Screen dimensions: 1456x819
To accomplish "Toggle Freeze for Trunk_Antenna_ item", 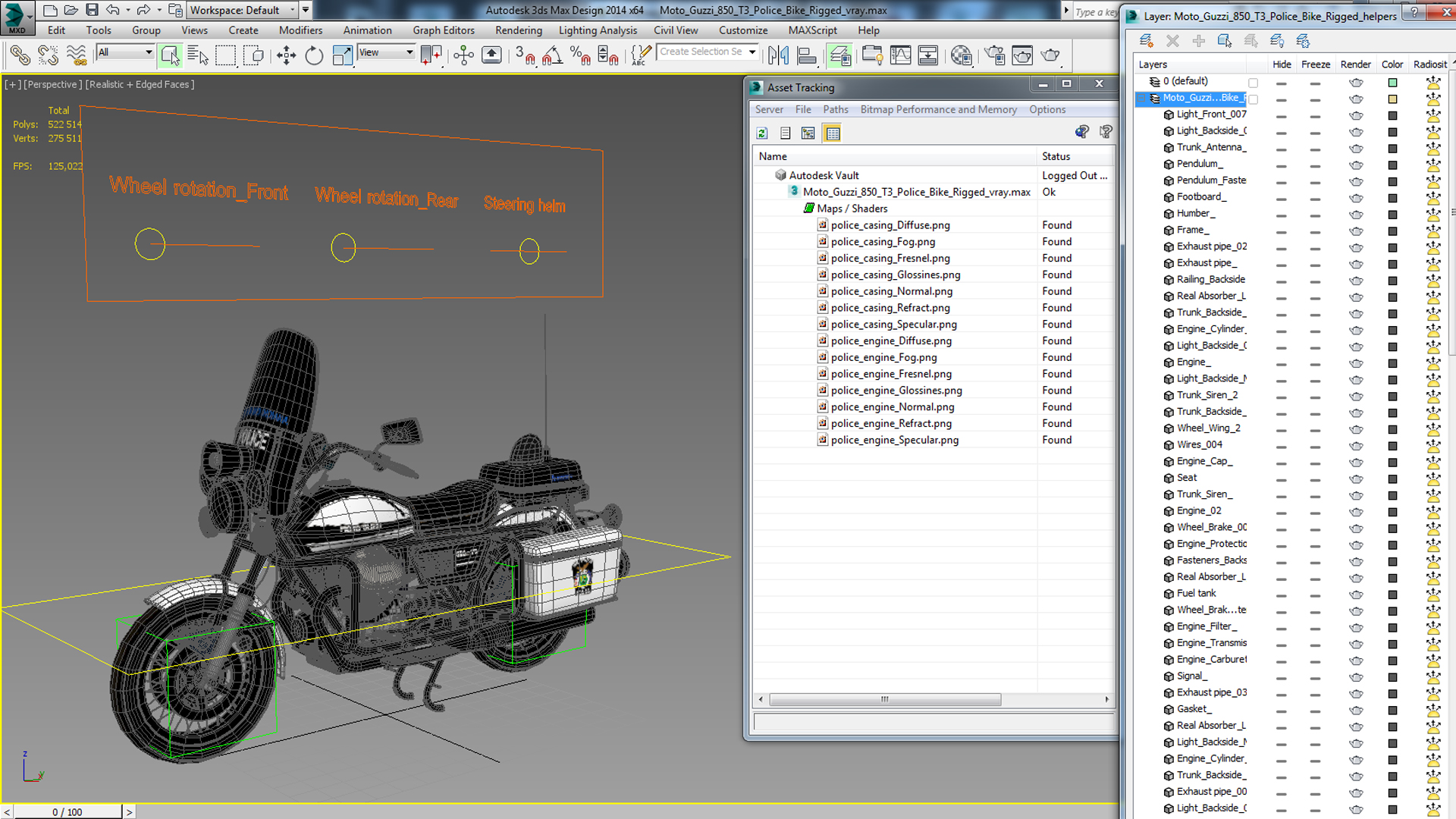I will 1315,149.
